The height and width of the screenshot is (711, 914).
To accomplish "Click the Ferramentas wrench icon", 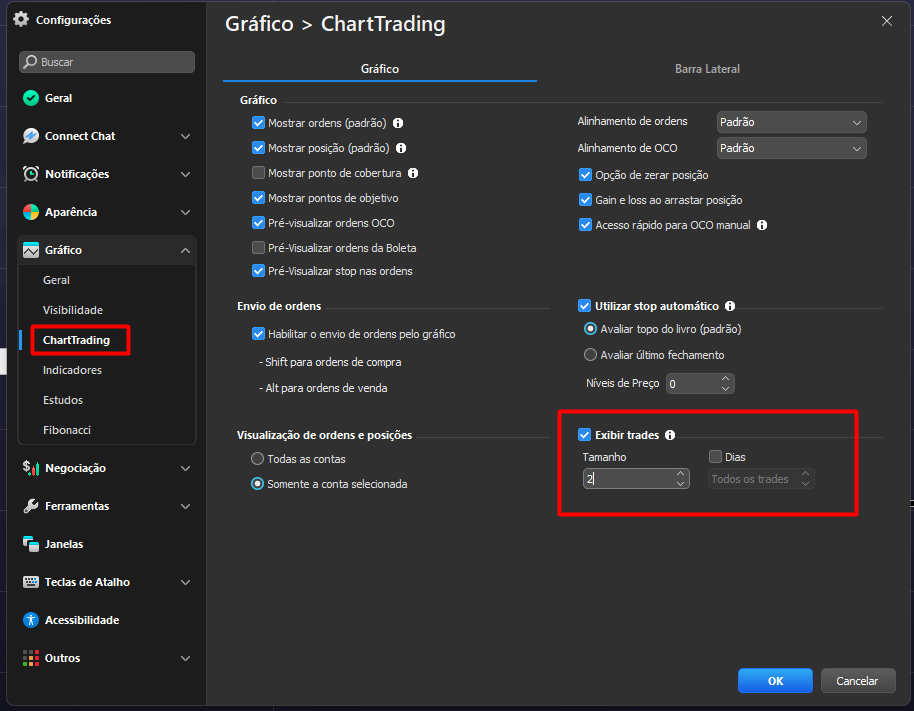I will tap(31, 506).
